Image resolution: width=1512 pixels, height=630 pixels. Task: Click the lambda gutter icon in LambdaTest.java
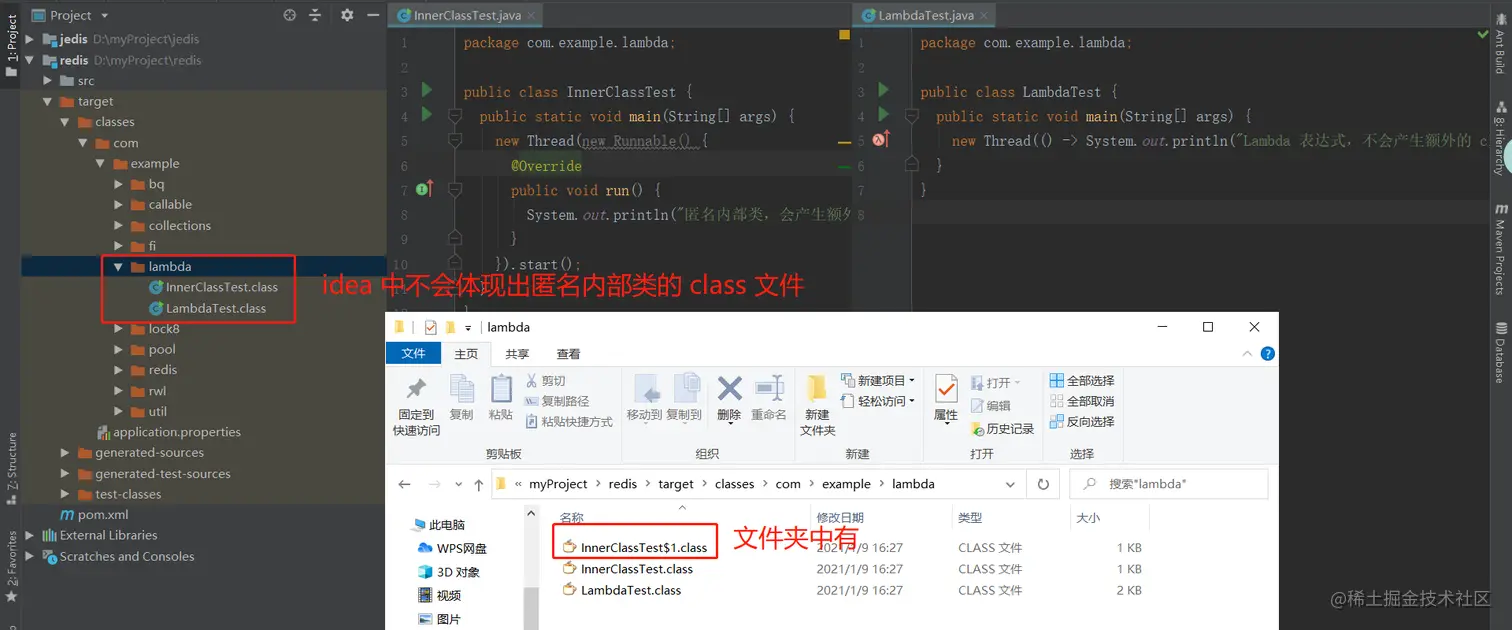(x=881, y=140)
